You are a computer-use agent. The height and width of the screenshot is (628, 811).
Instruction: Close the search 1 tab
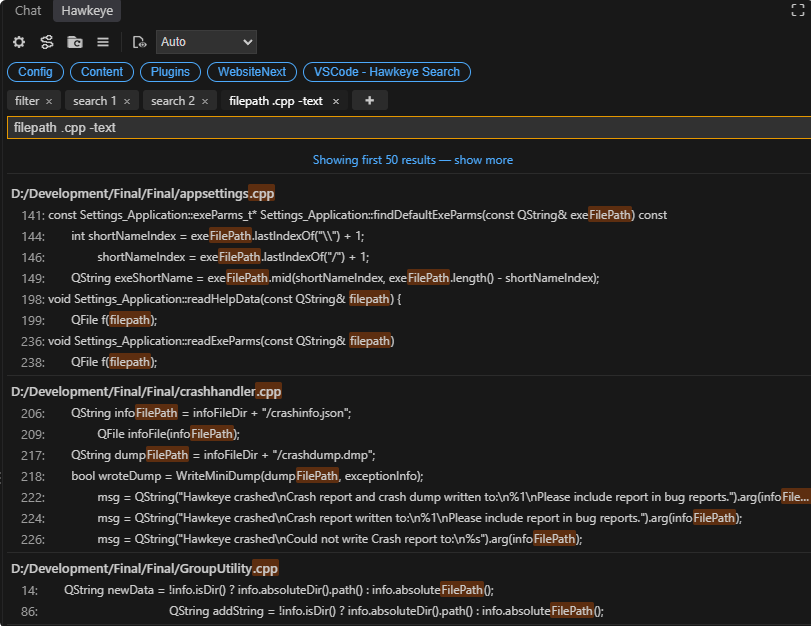click(x=127, y=101)
